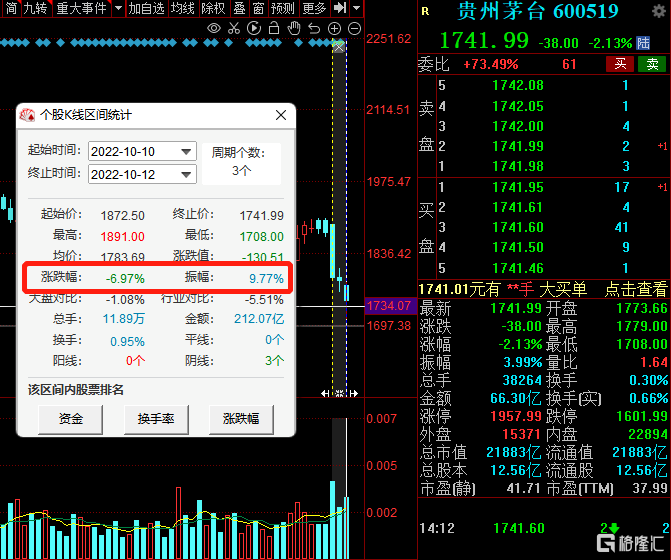Select buy level 1 price 1741.95

click(518, 187)
